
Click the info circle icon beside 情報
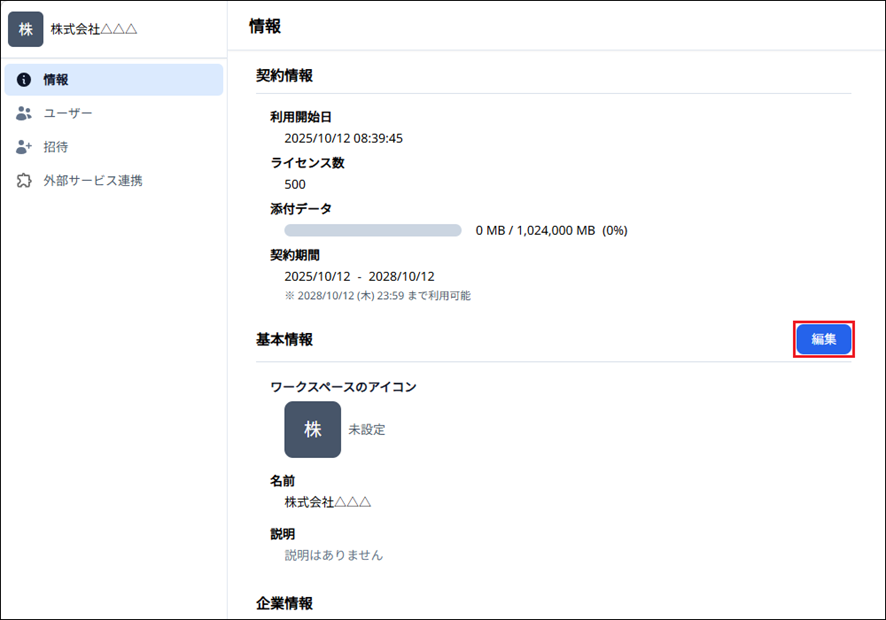24,80
